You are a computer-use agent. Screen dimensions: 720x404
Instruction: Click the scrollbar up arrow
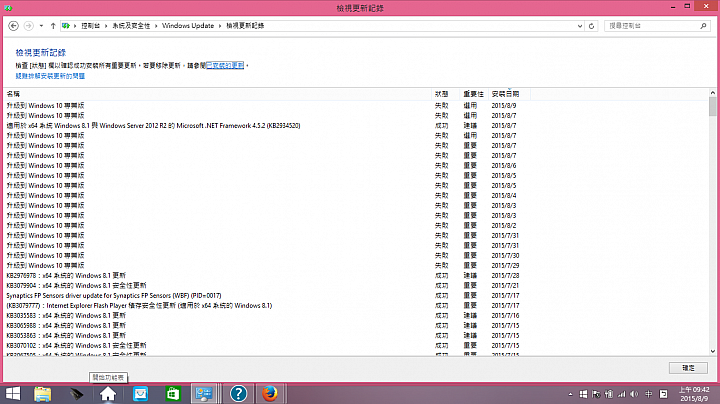click(x=713, y=93)
